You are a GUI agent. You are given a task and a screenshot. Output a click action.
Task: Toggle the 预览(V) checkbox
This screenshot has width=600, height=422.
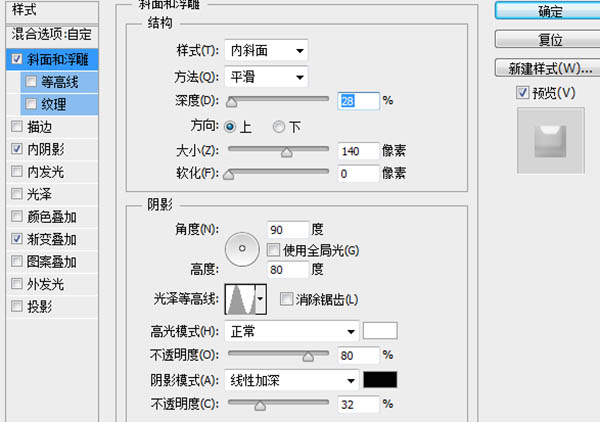pyautogui.click(x=522, y=93)
